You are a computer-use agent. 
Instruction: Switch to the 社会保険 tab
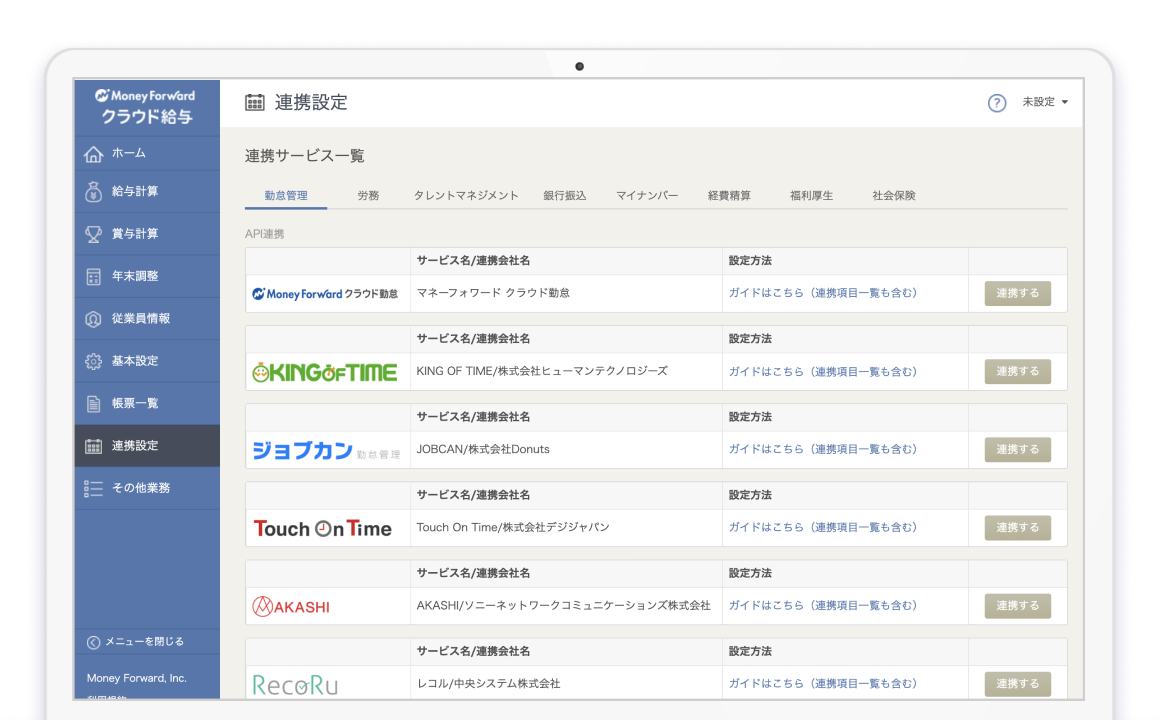coord(894,195)
